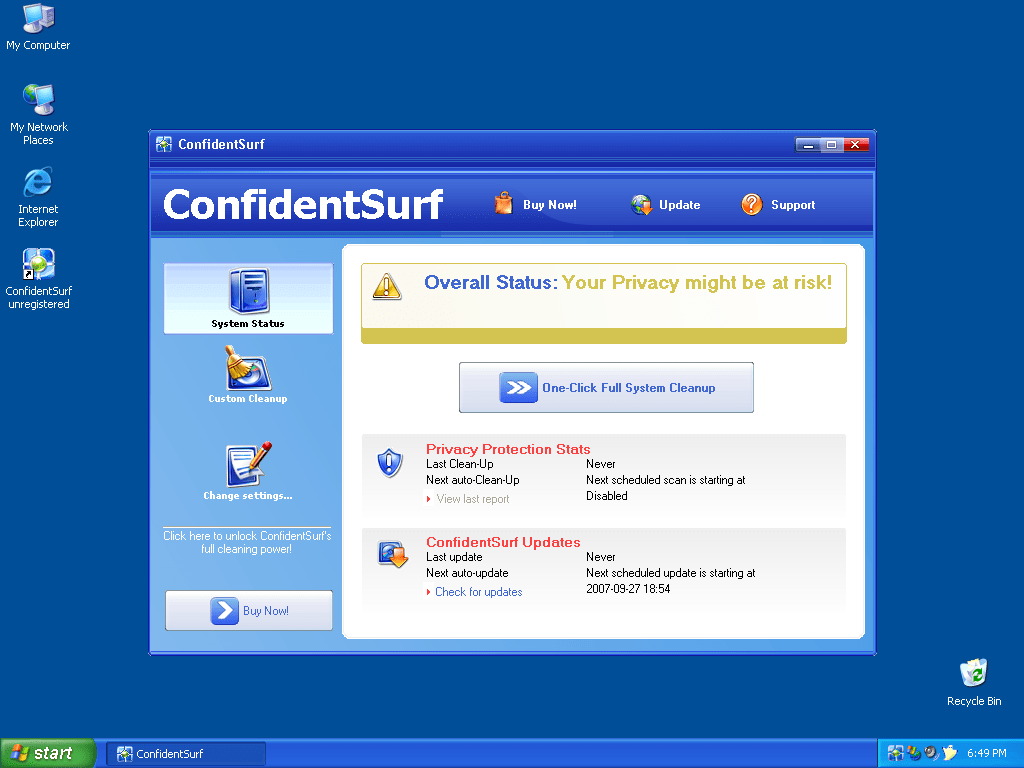Viewport: 1024px width, 768px height.
Task: Click the Update globe icon
Action: (x=642, y=205)
